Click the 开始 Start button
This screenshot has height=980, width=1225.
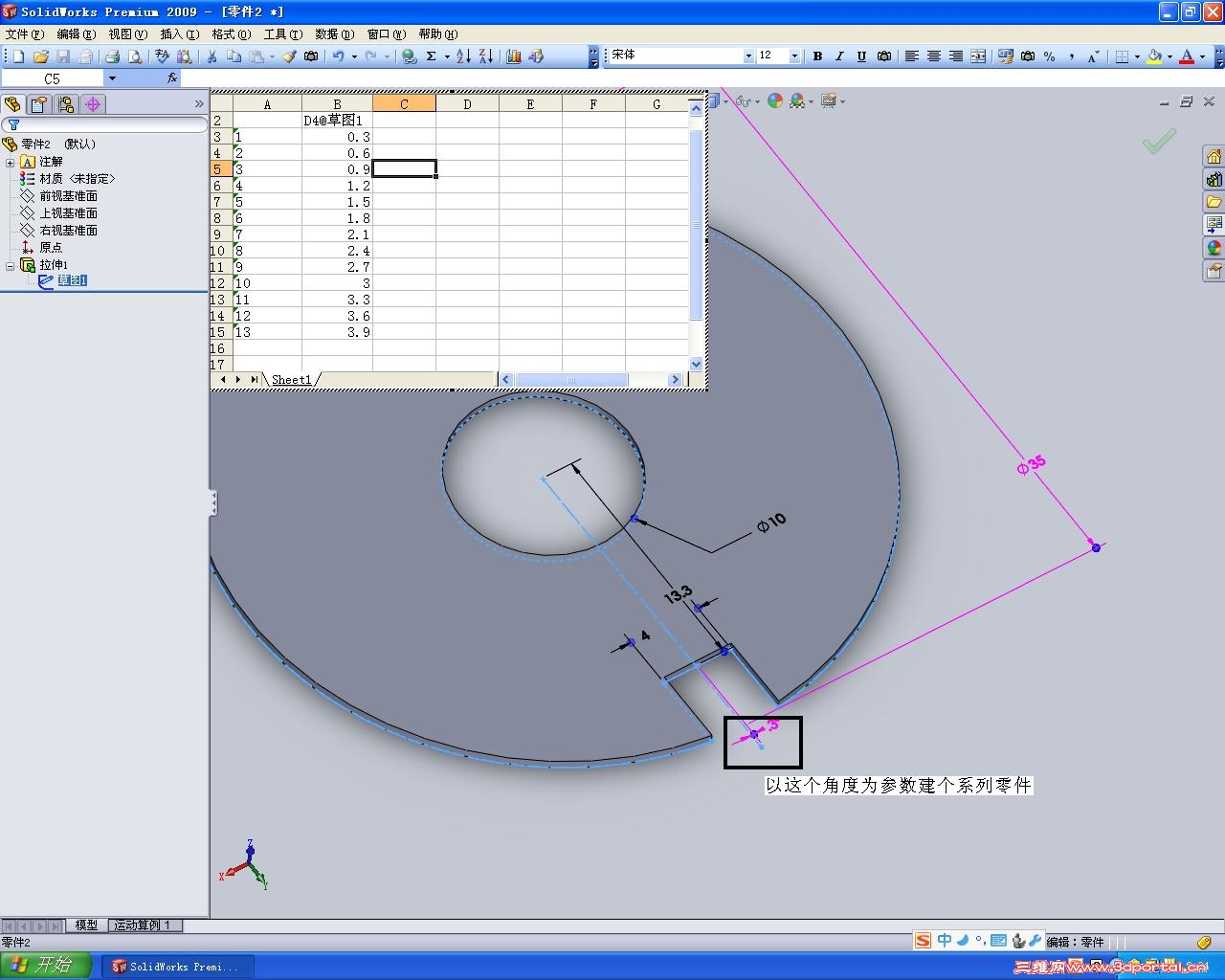[46, 966]
